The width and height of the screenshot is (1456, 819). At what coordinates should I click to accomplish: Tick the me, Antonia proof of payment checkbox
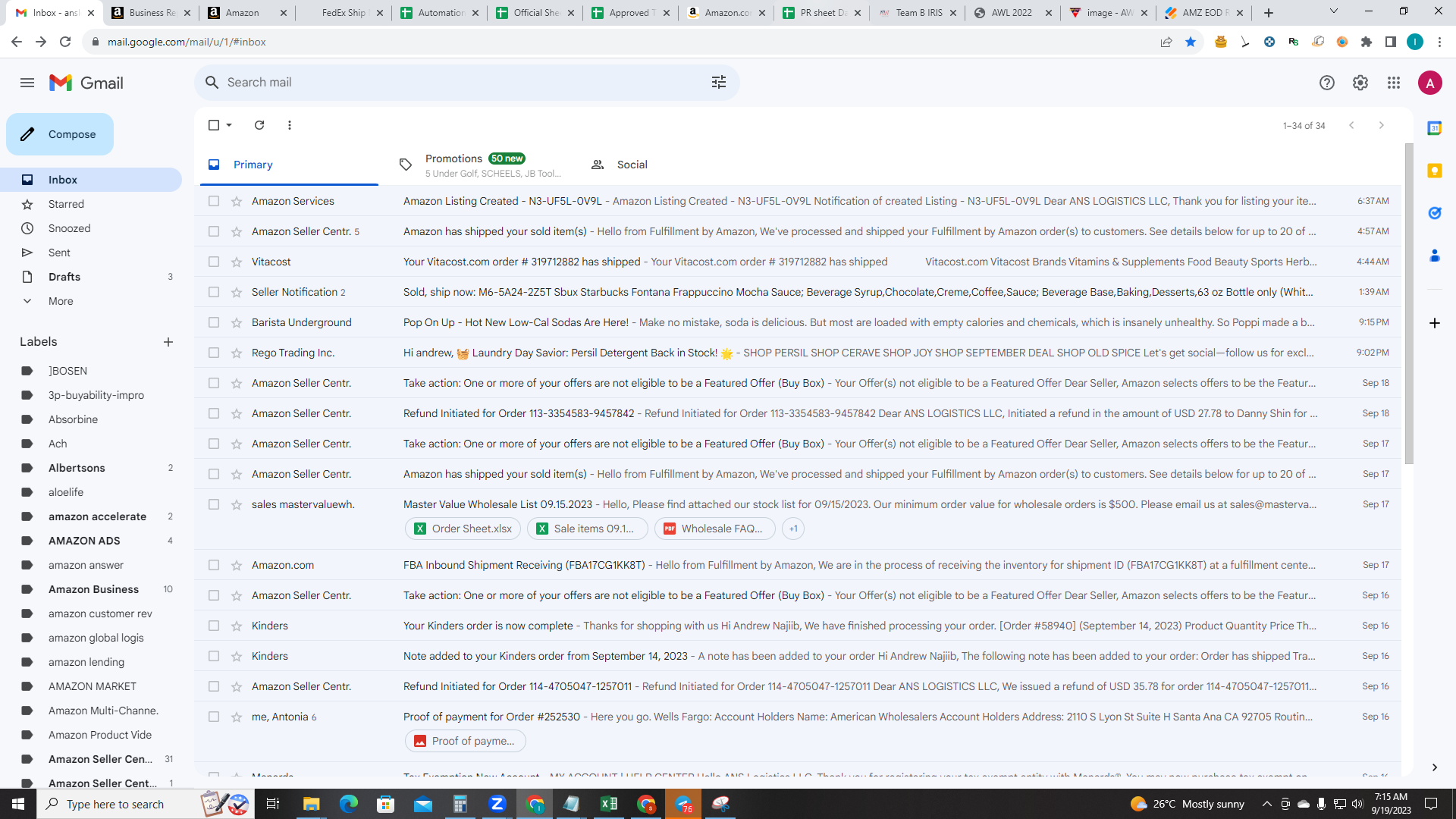pos(214,717)
